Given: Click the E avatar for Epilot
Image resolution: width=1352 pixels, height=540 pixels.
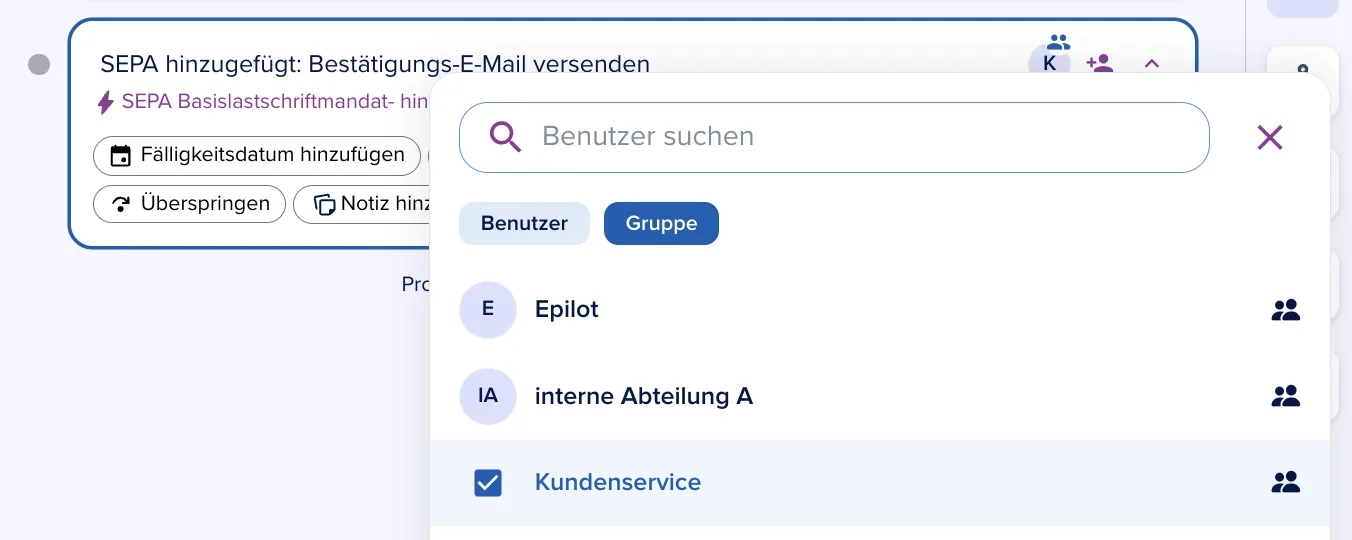Looking at the screenshot, I should click(x=488, y=310).
